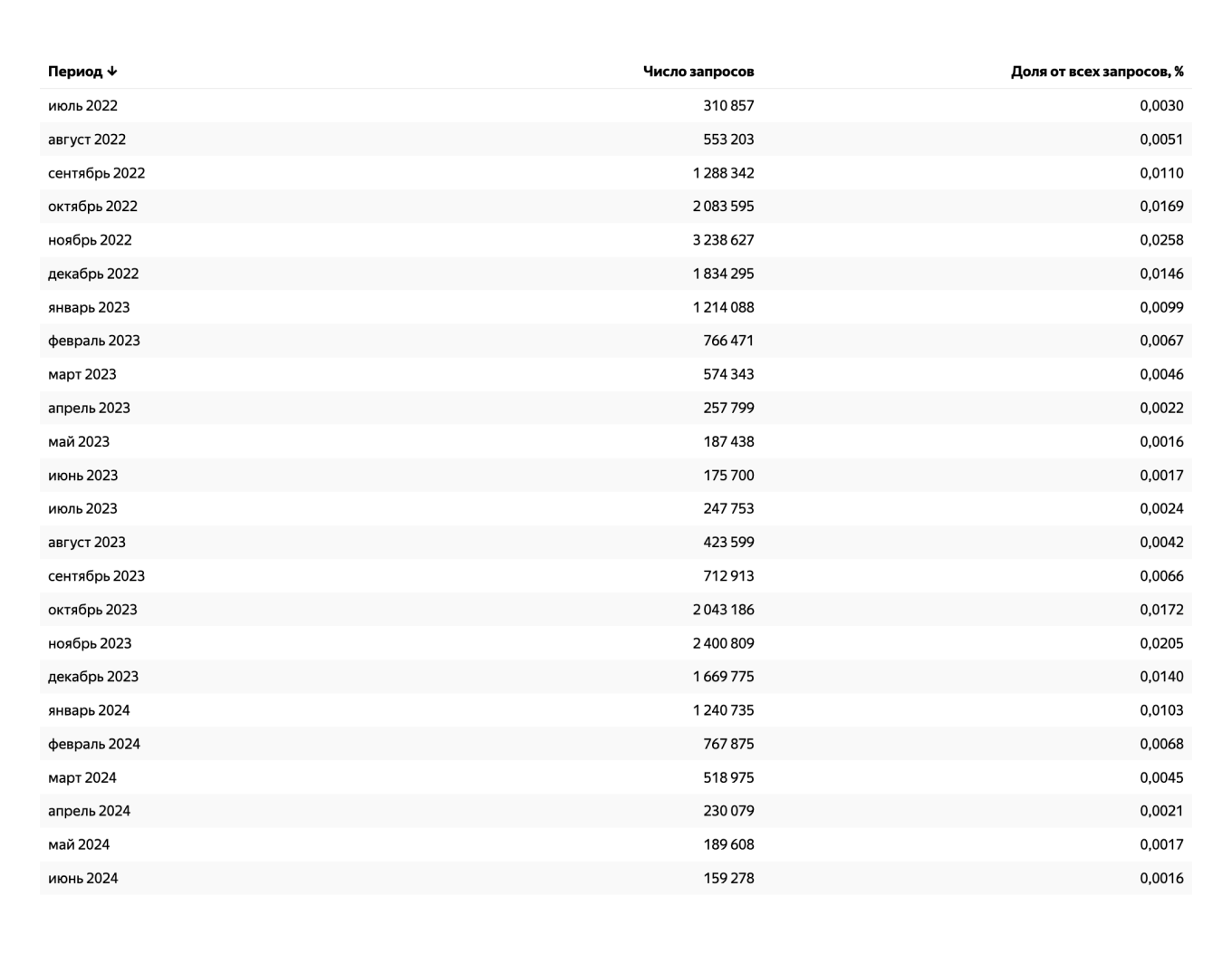Viewport: 1232px width, 954px height.
Task: Select the Доля от всех запросов header
Action: (1096, 72)
